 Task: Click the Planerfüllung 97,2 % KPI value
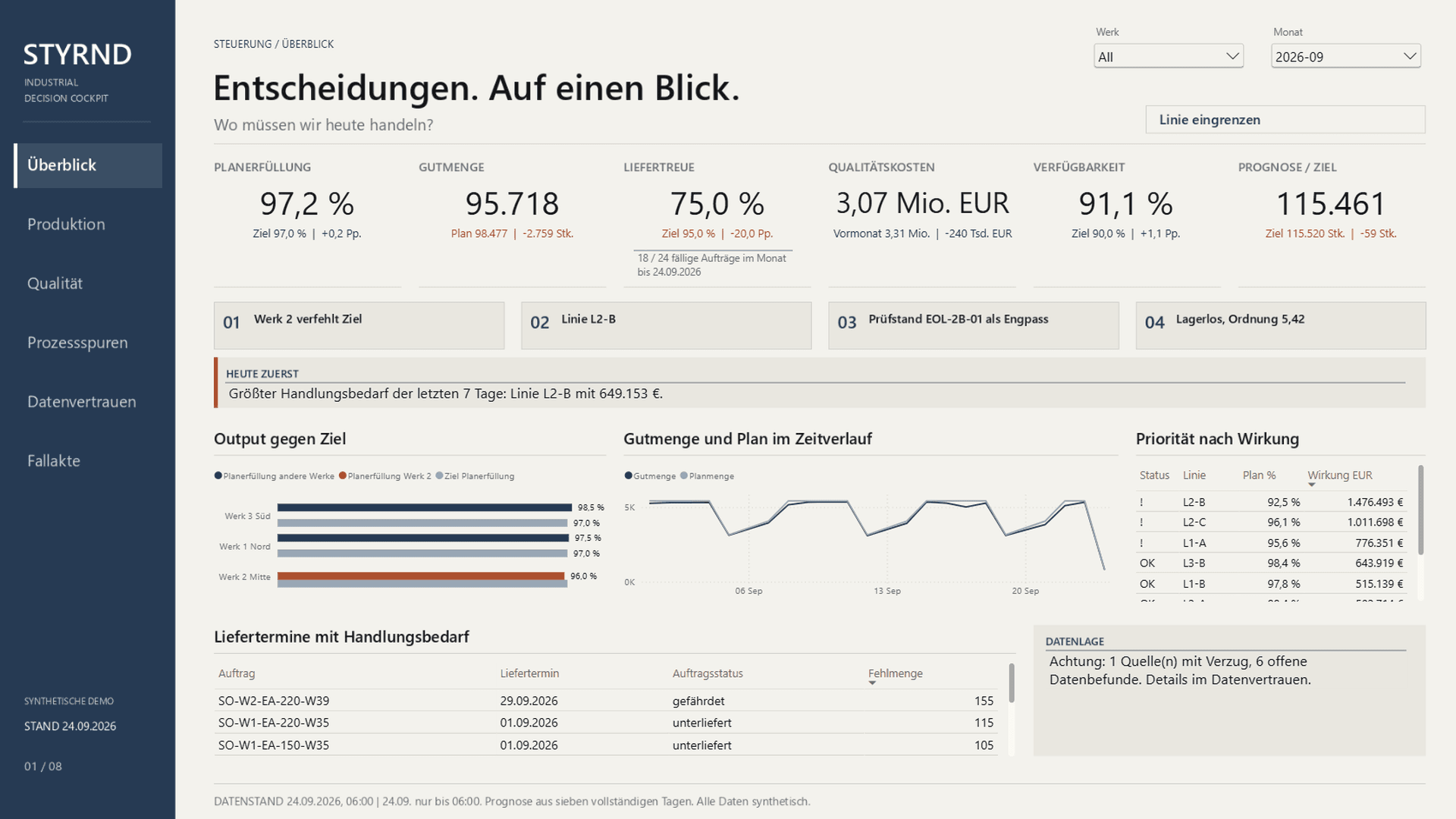click(x=307, y=204)
